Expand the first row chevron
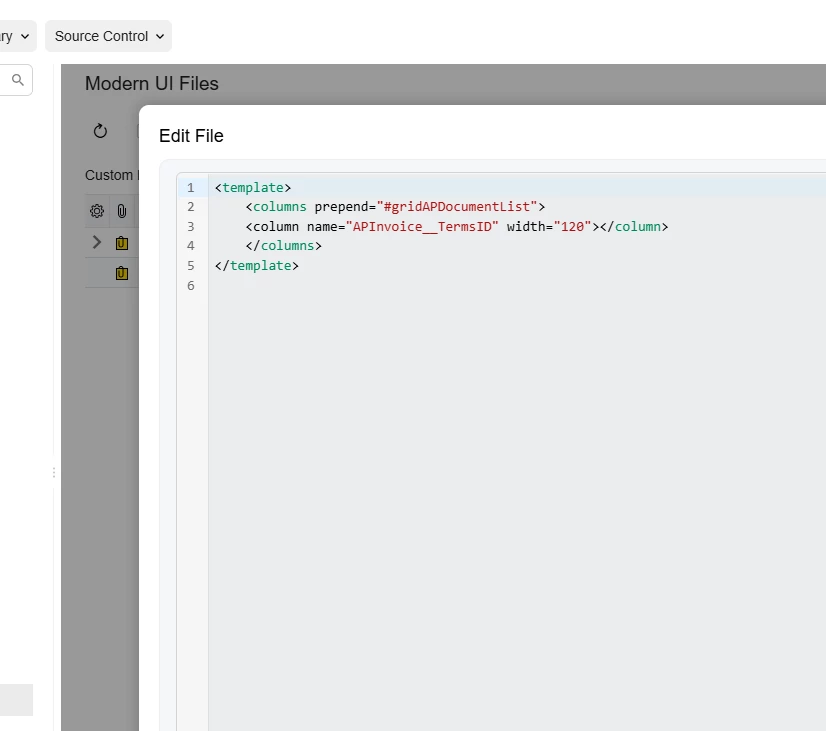 coord(97,242)
